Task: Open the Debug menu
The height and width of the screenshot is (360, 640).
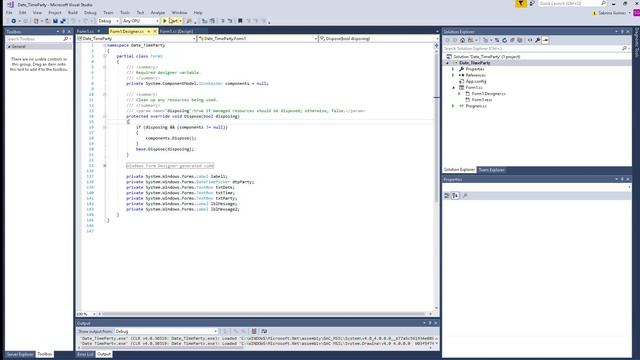Action: [90, 13]
